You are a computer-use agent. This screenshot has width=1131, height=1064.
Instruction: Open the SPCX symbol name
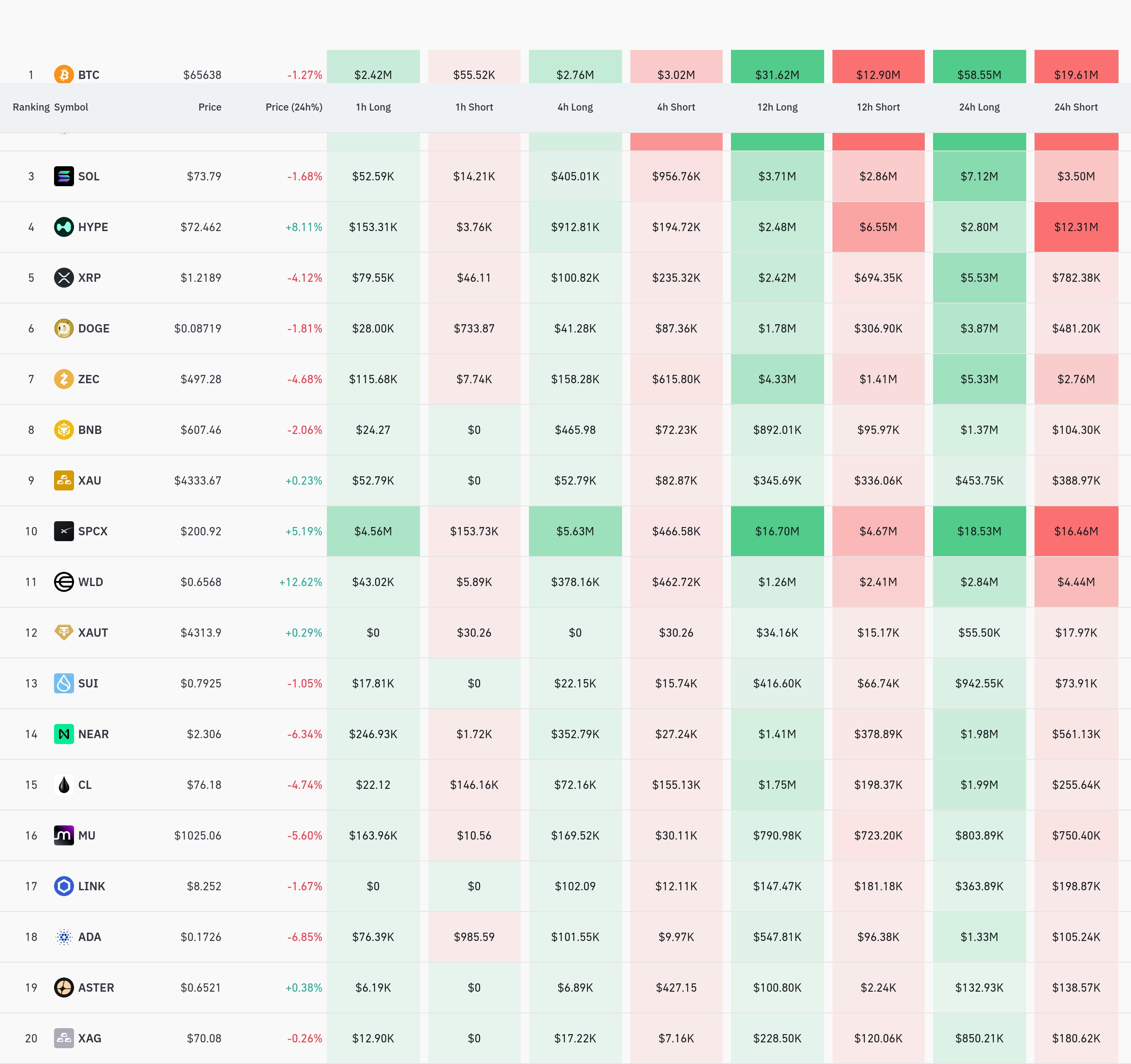(93, 531)
